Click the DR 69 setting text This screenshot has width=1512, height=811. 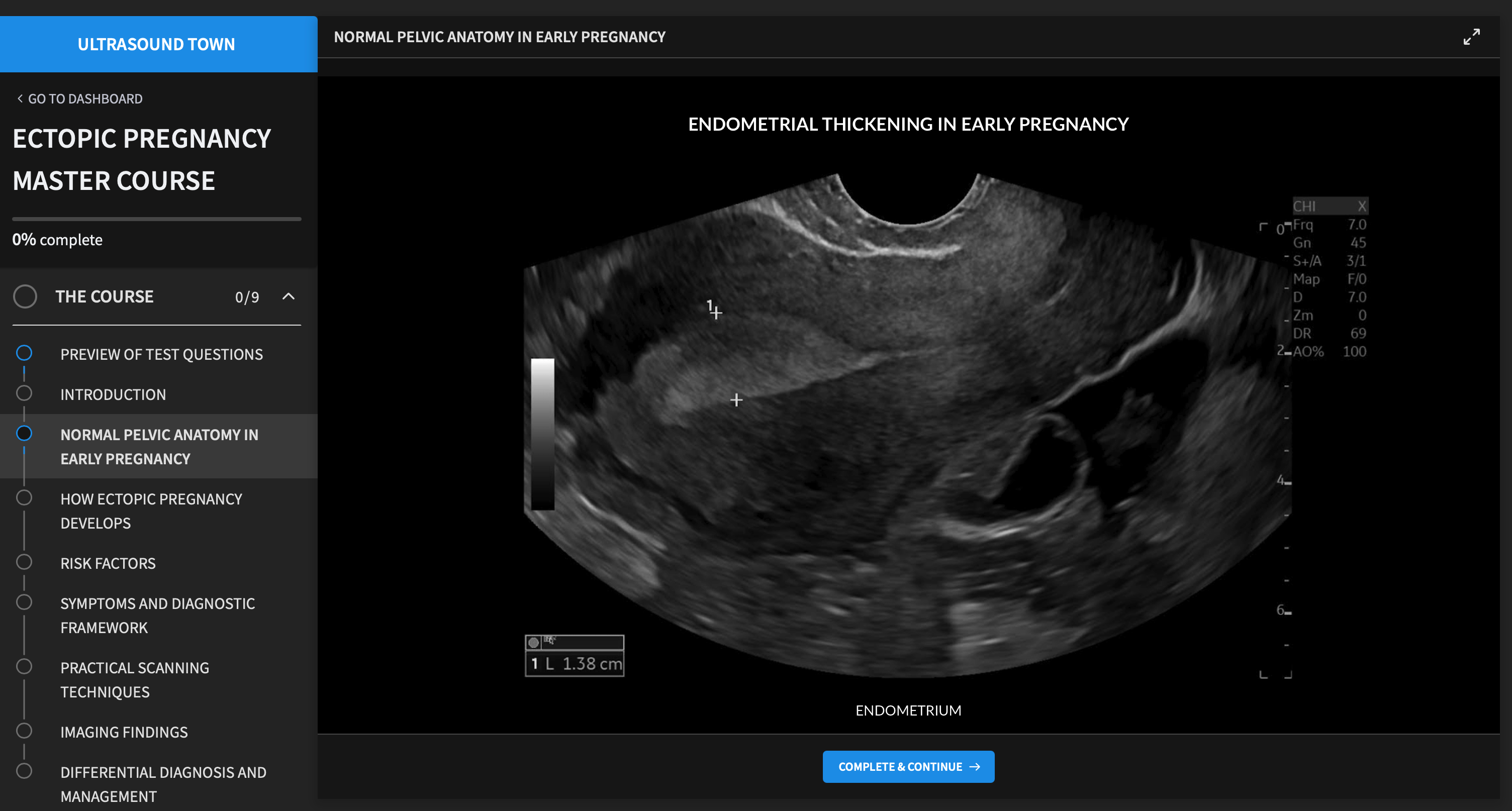[1330, 333]
